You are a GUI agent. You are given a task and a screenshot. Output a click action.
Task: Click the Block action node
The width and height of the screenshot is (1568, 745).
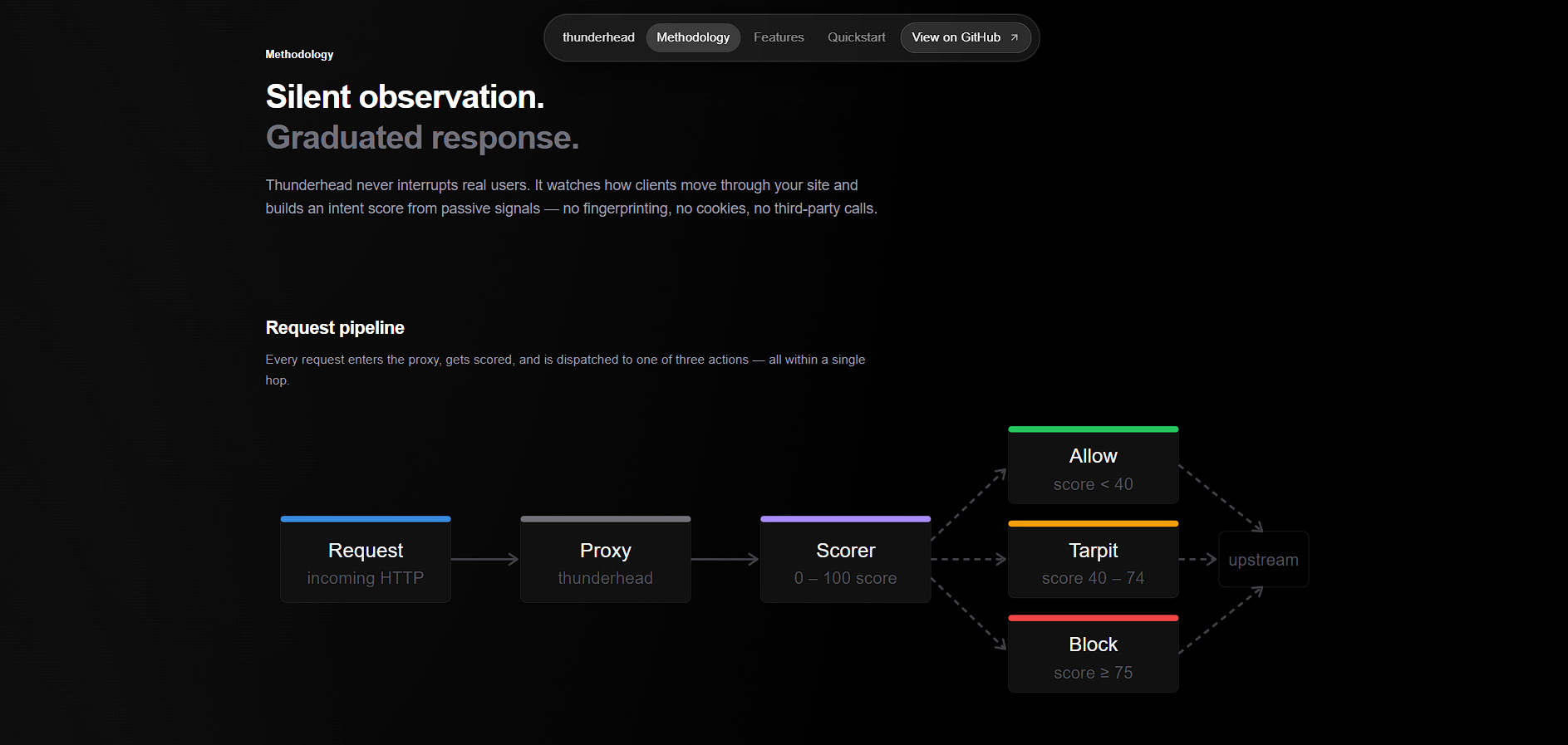pyautogui.click(x=1094, y=654)
